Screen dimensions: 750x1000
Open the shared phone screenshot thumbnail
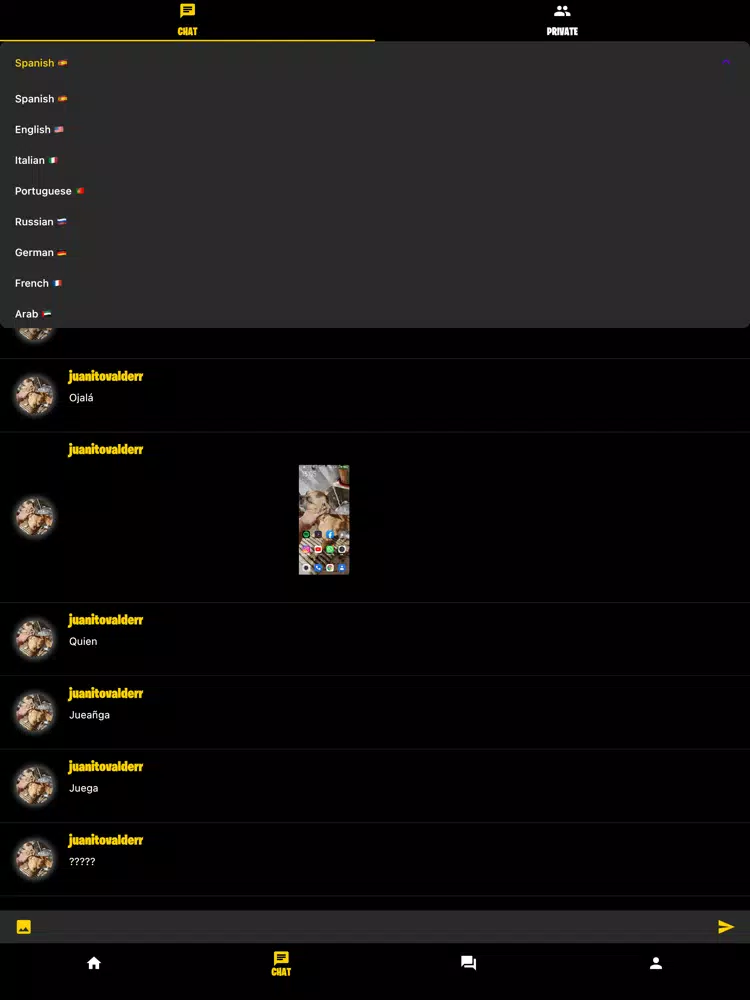tap(324, 520)
